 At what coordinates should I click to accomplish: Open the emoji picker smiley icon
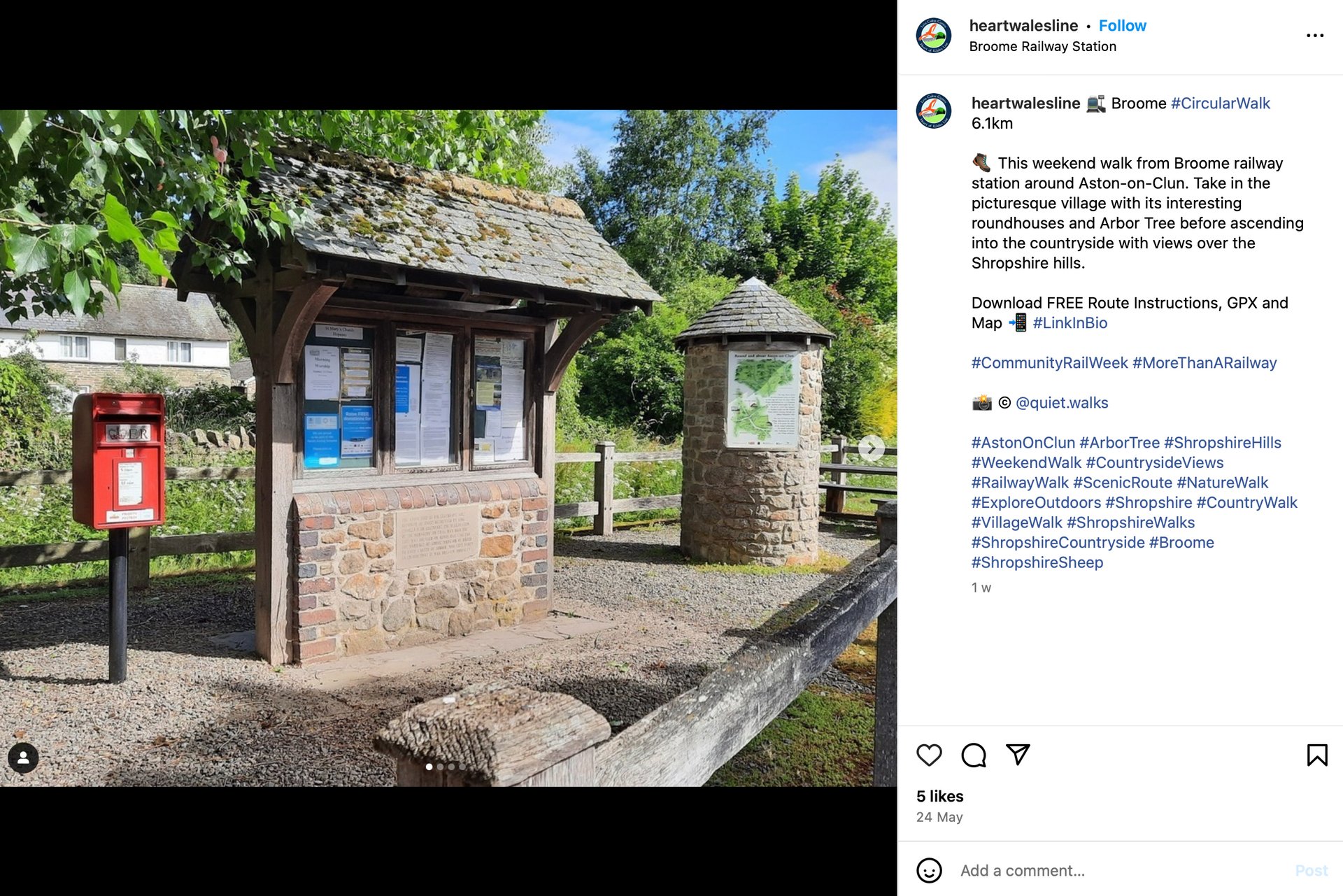click(x=929, y=871)
